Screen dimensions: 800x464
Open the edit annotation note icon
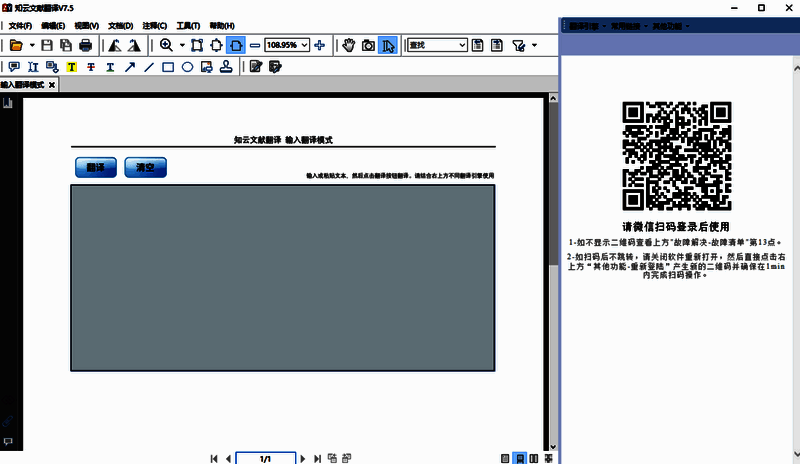(256, 67)
